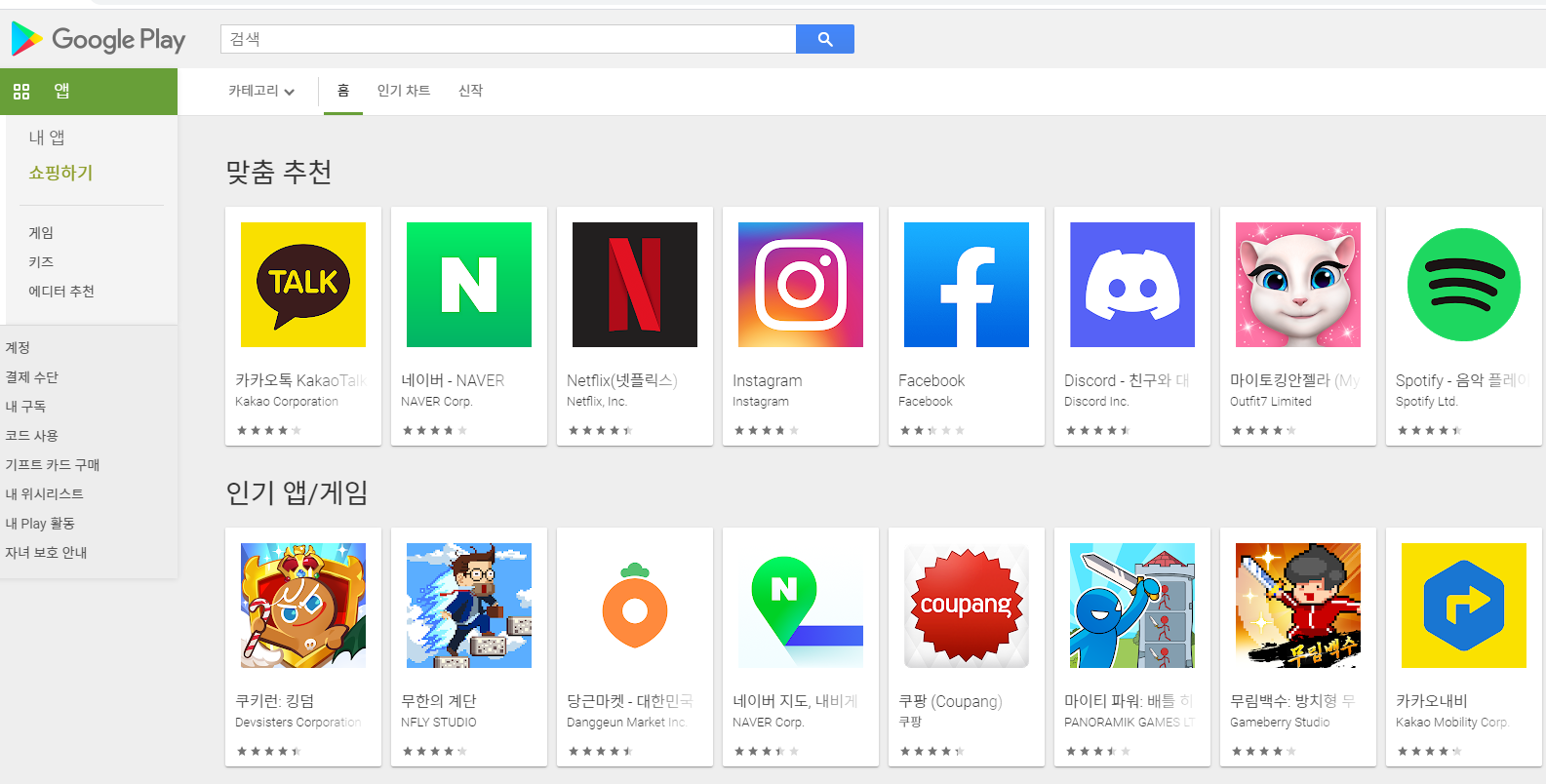1546x784 pixels.
Task: Open the 결제 수단 link
Action: point(32,377)
